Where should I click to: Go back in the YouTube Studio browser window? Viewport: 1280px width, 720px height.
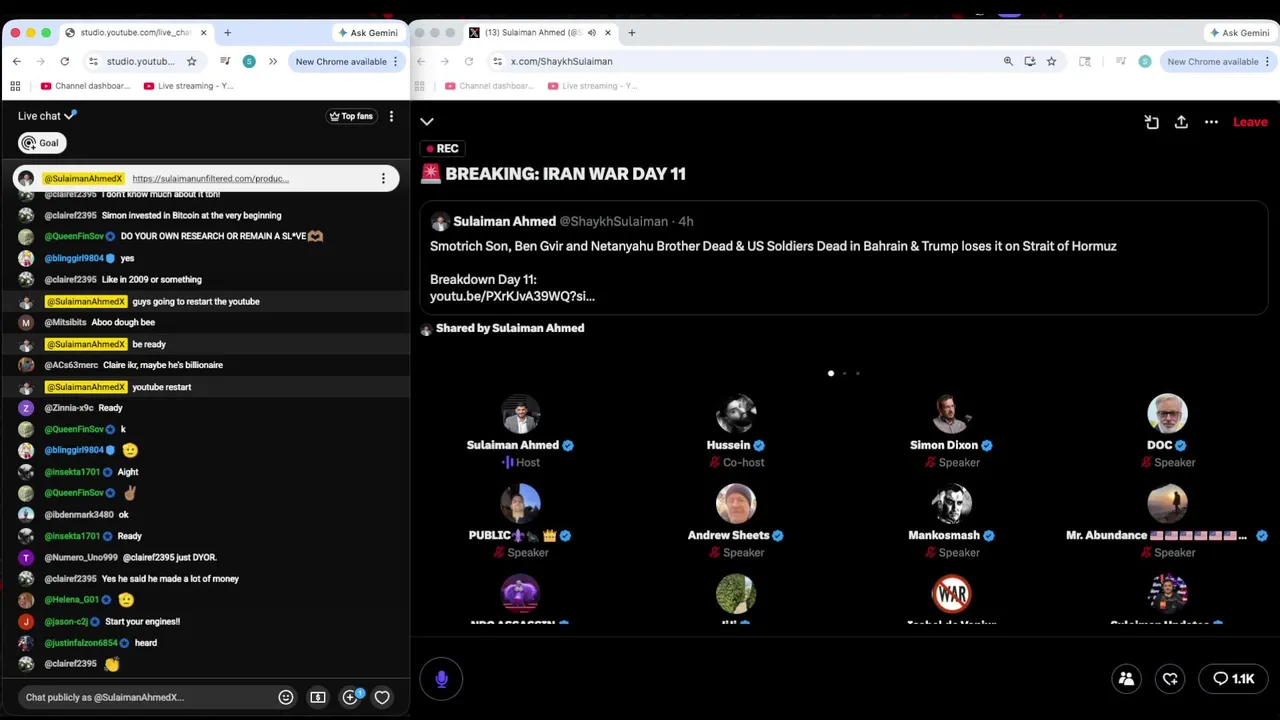click(x=16, y=61)
